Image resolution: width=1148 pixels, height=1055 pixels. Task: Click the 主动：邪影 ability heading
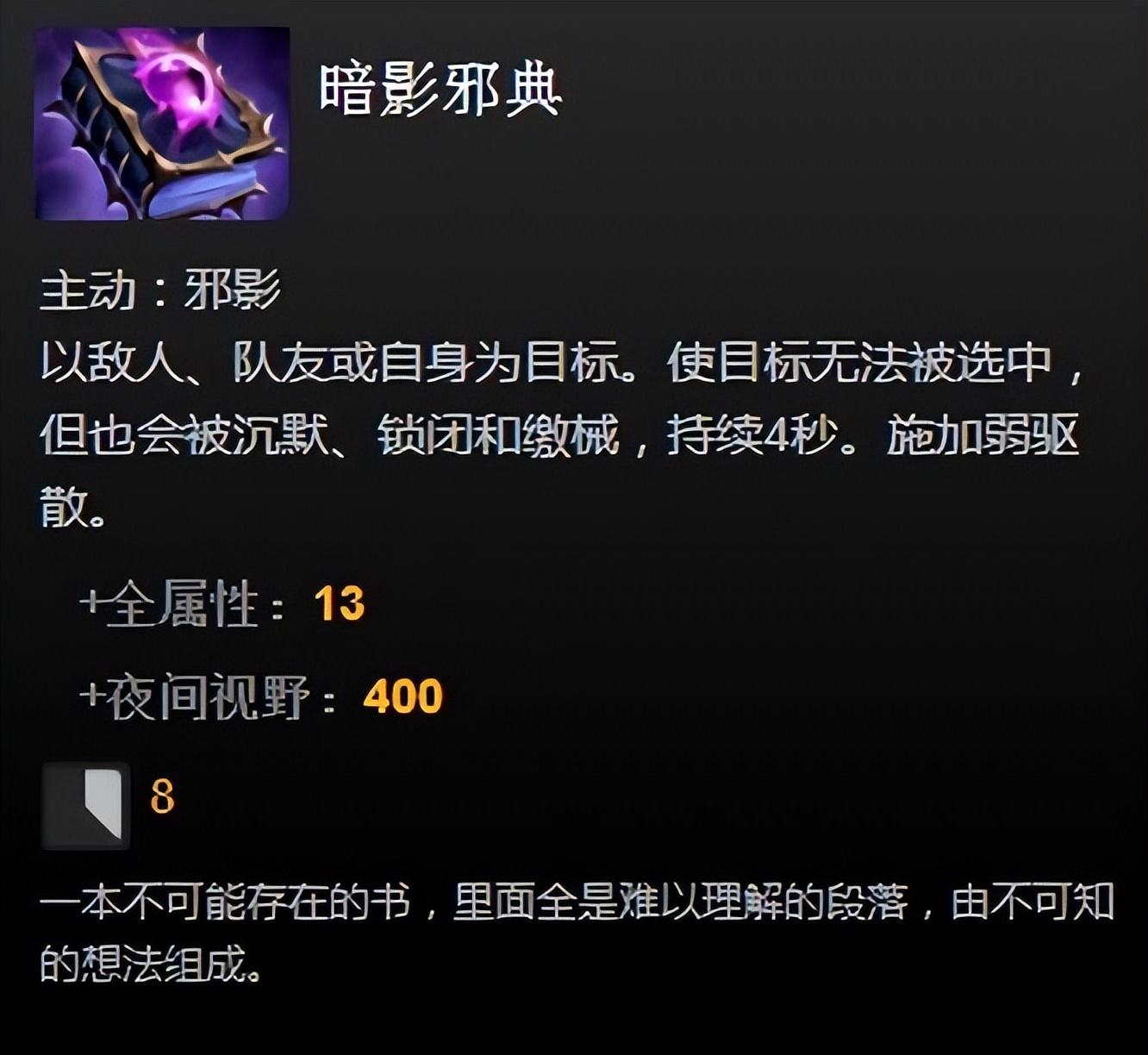[x=160, y=290]
